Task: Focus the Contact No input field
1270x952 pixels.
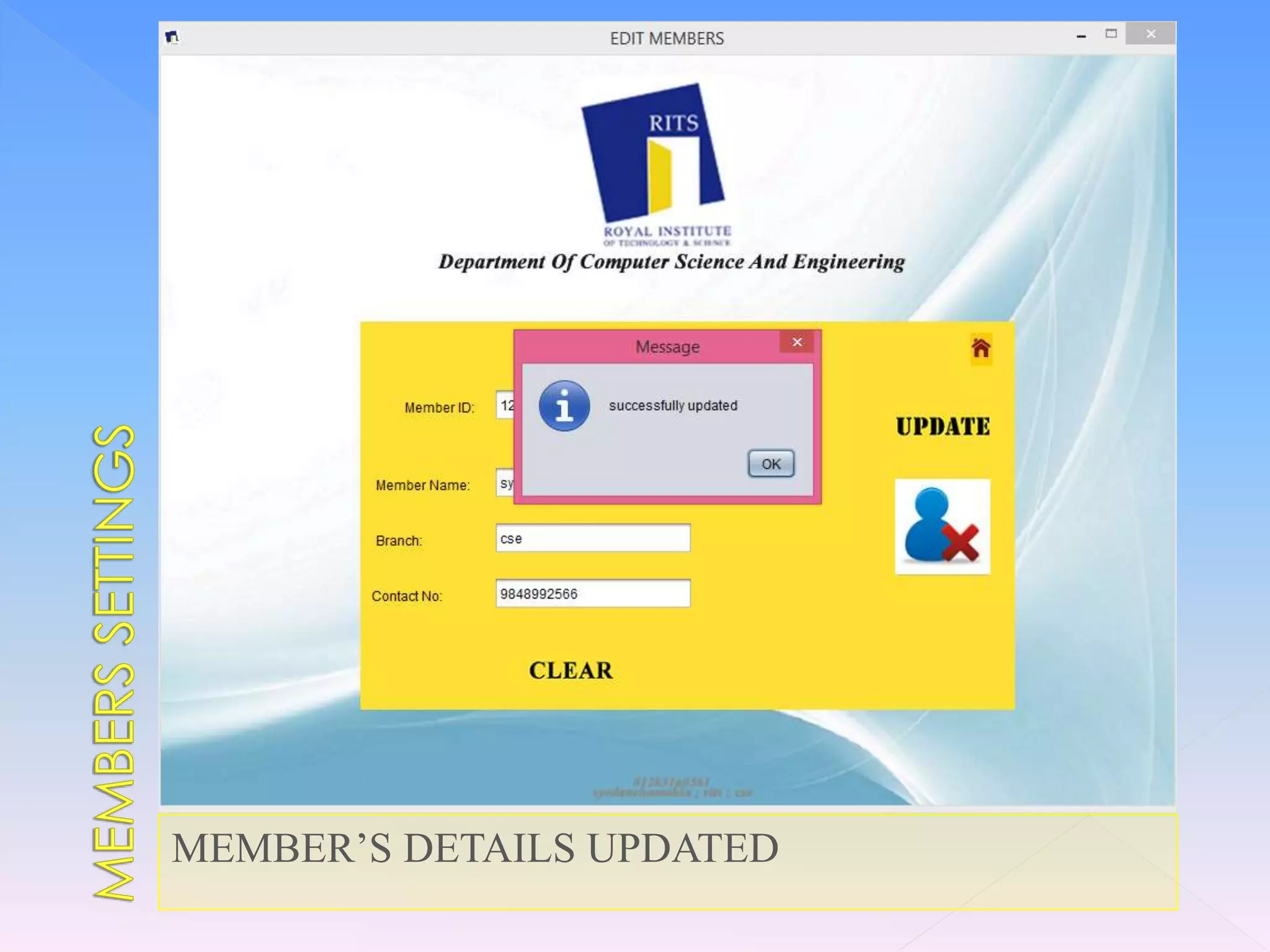Action: (x=593, y=593)
